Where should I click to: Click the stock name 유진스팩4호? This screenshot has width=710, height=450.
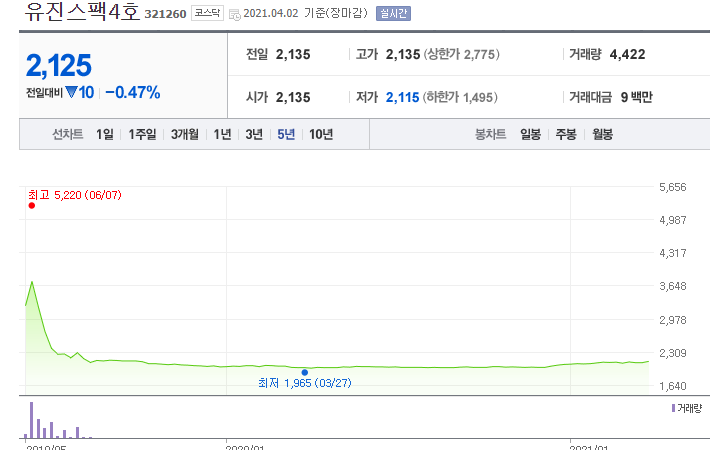coord(82,12)
